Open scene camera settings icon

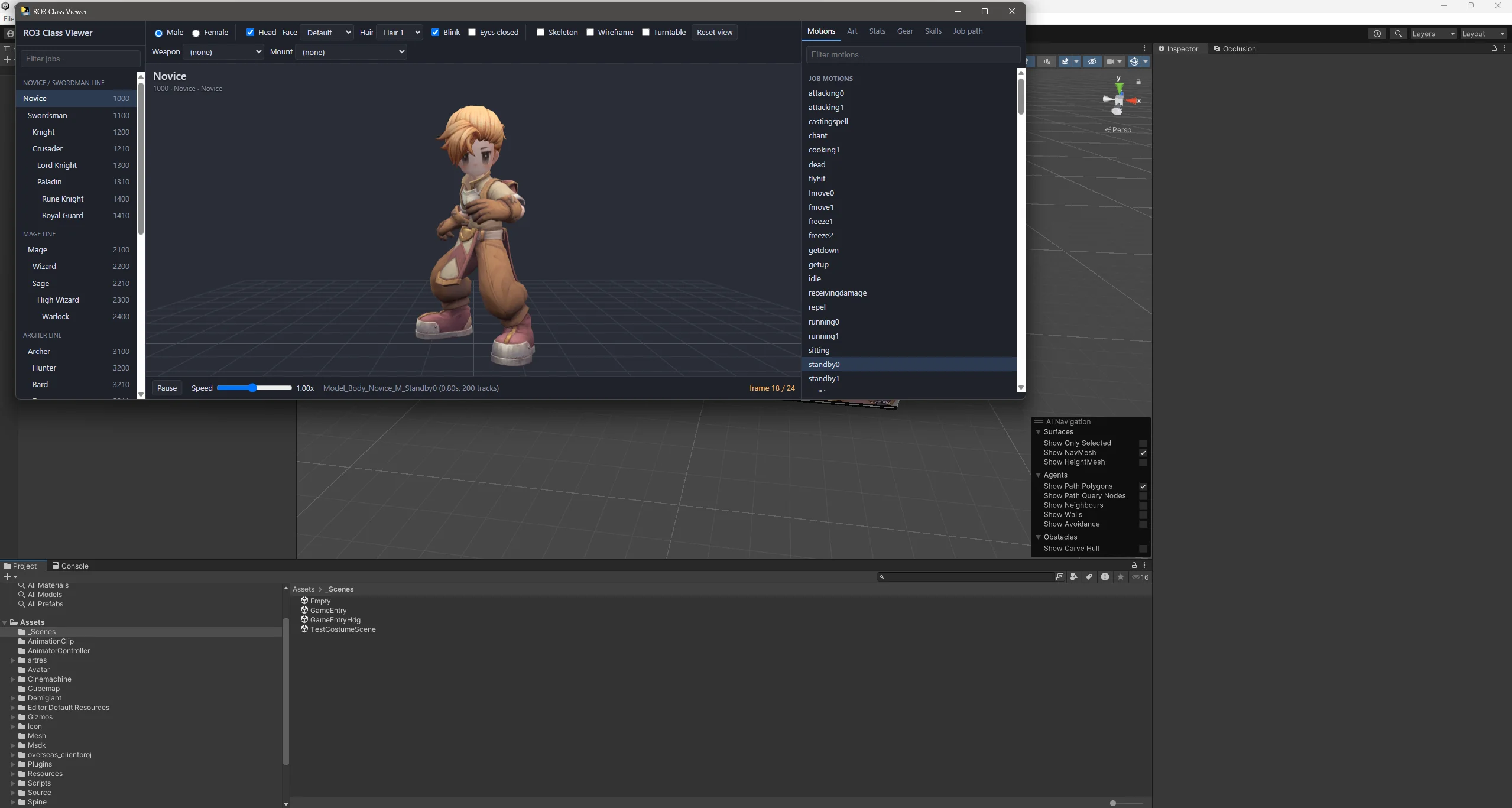point(1114,61)
